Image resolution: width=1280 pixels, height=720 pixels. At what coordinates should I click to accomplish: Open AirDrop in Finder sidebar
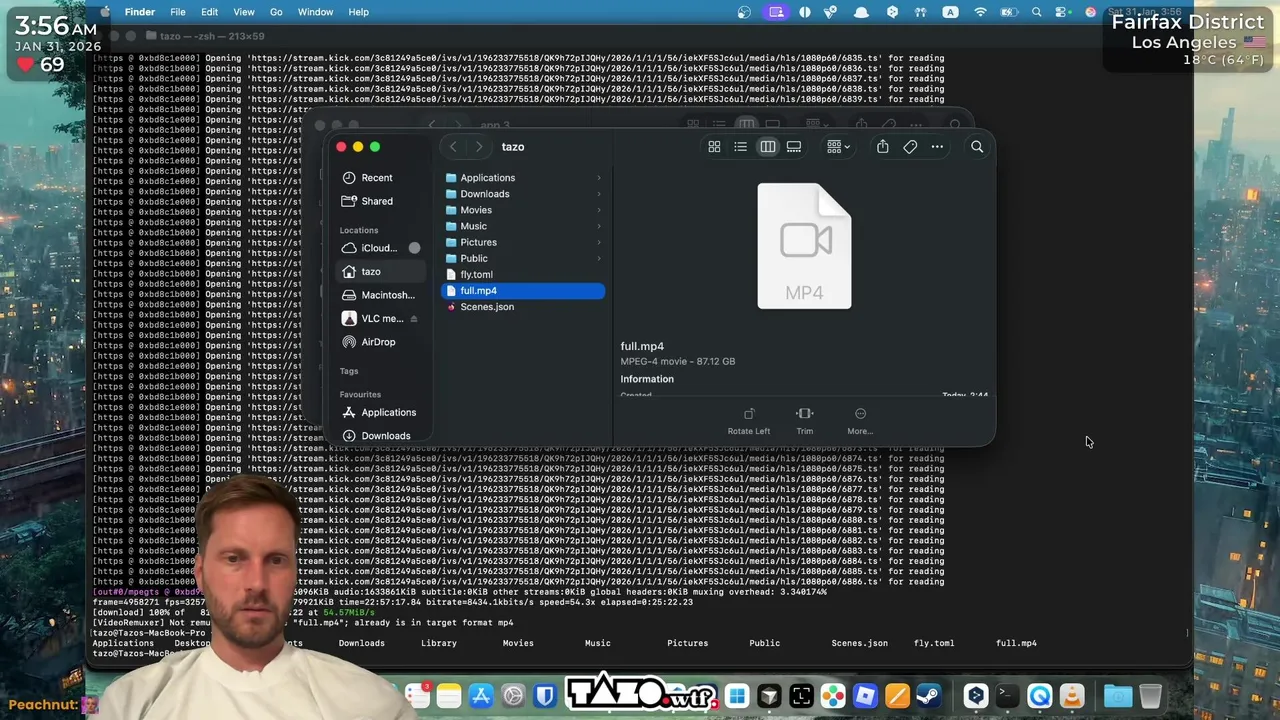coord(378,342)
